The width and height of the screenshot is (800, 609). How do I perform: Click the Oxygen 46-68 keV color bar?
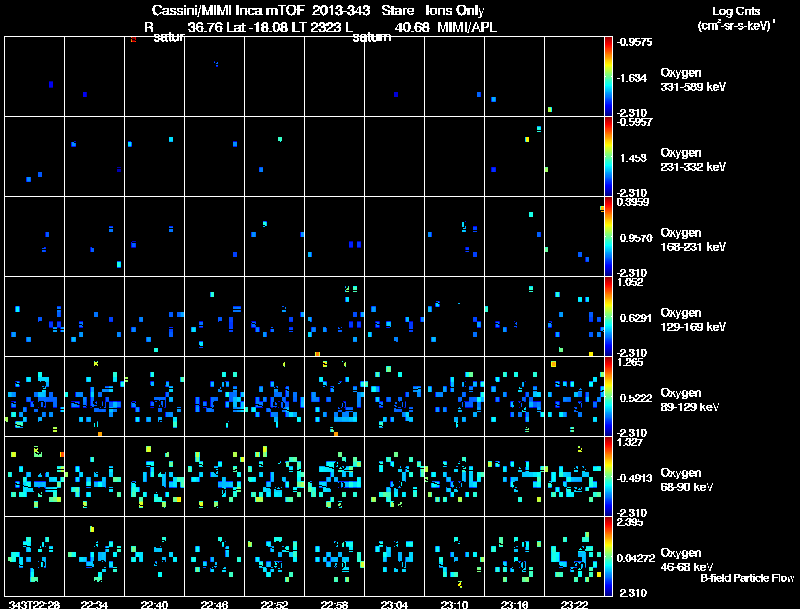pyautogui.click(x=609, y=556)
